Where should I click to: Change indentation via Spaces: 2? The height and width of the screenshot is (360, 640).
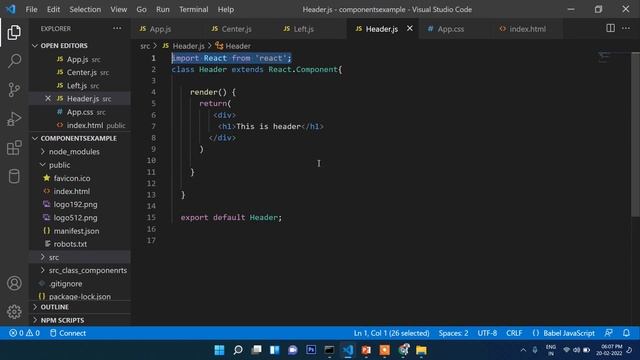pos(453,333)
